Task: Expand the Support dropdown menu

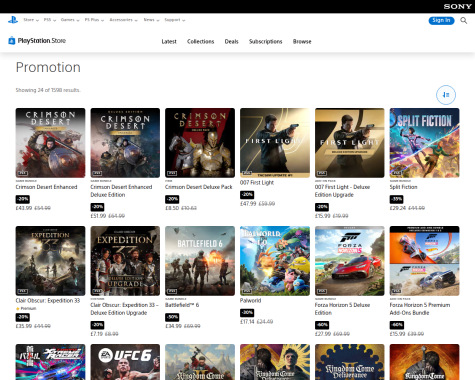Action: coord(175,20)
